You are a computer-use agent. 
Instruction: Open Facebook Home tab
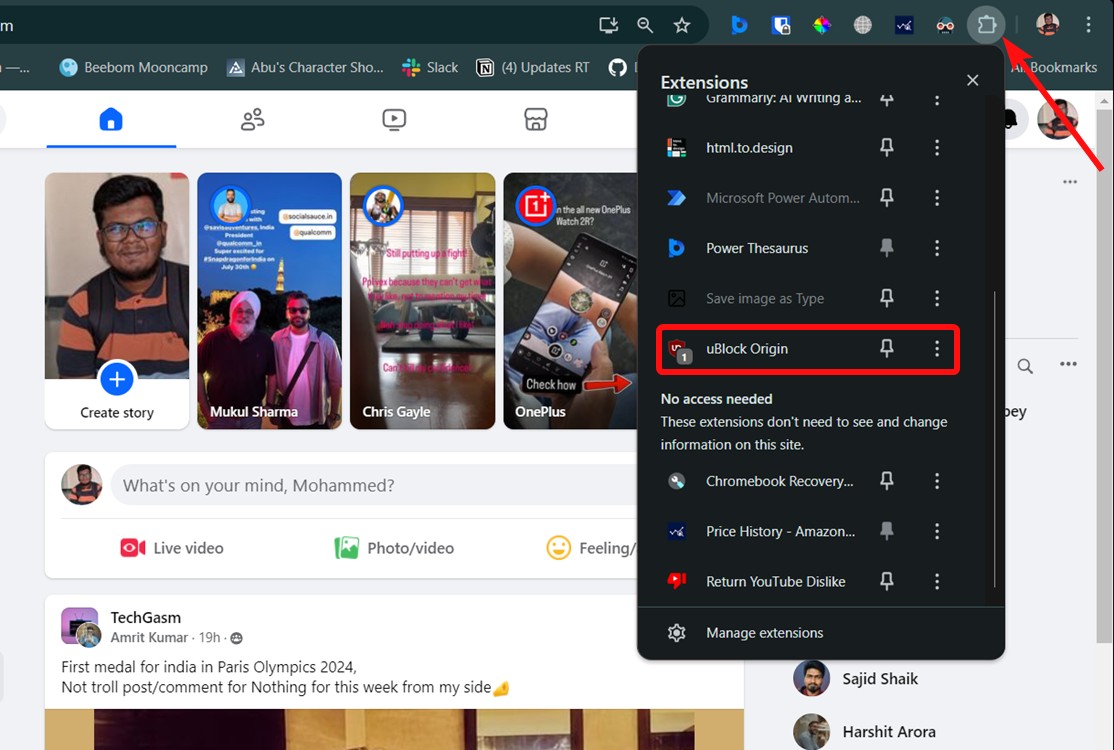click(x=111, y=120)
